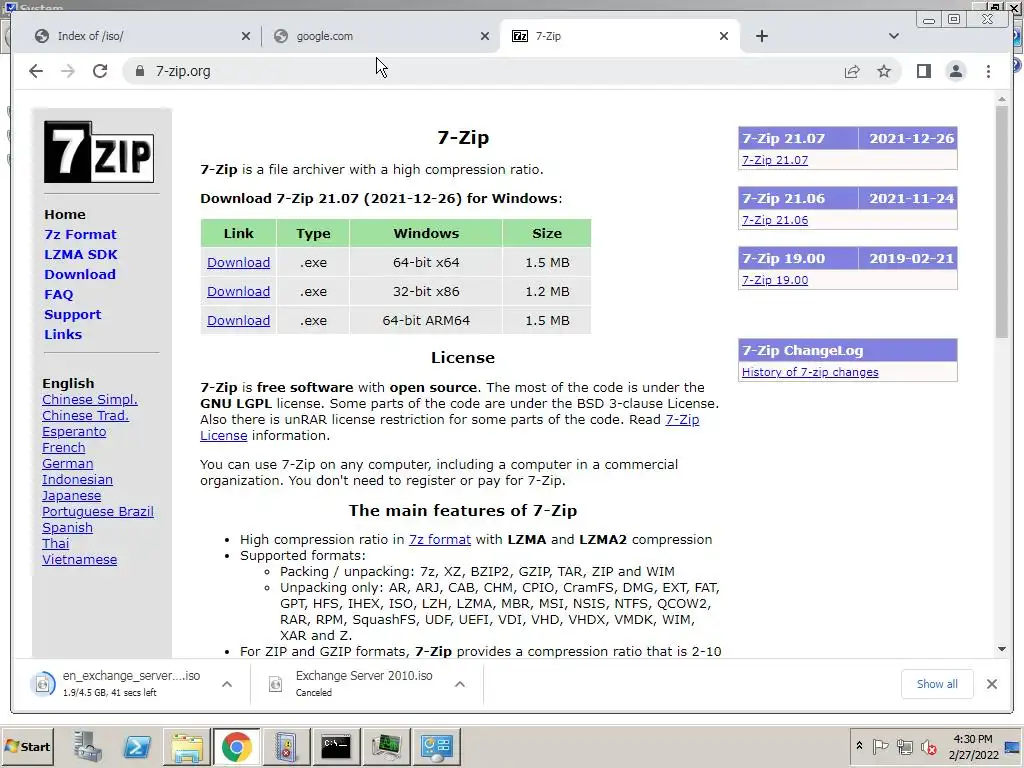The width and height of the screenshot is (1024, 768).
Task: Click Show all downloads button
Action: click(936, 684)
